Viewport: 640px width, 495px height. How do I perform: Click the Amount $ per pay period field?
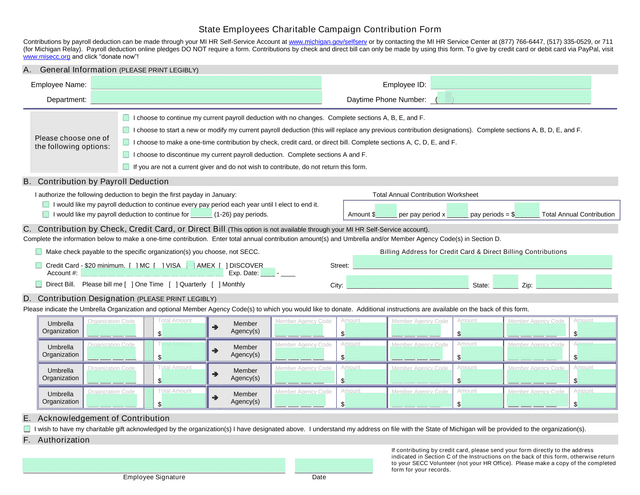pos(386,211)
